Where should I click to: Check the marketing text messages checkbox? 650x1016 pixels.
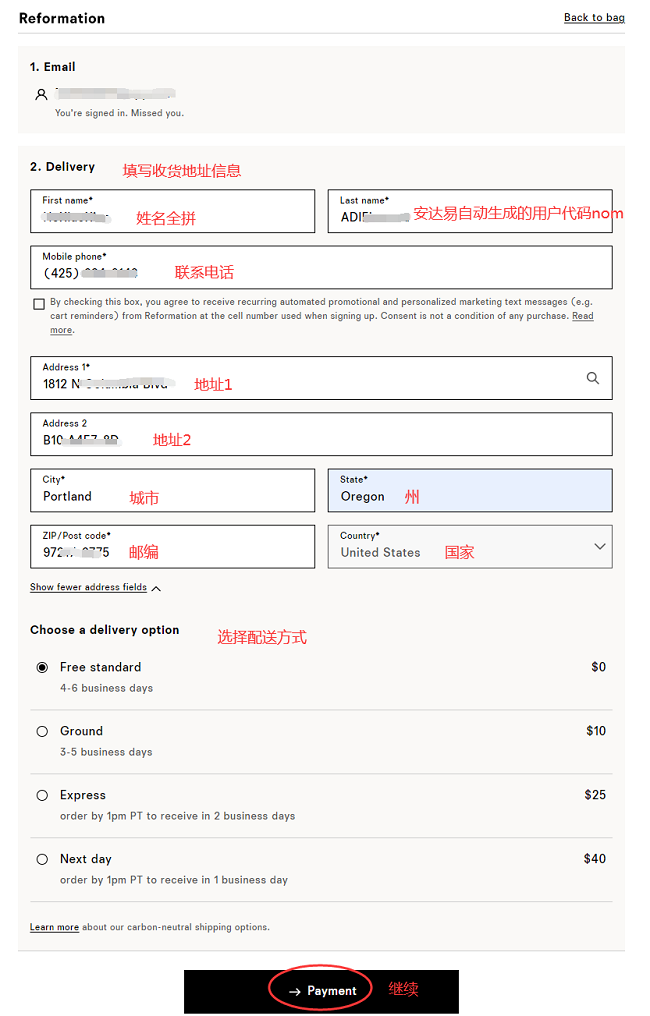coord(39,303)
